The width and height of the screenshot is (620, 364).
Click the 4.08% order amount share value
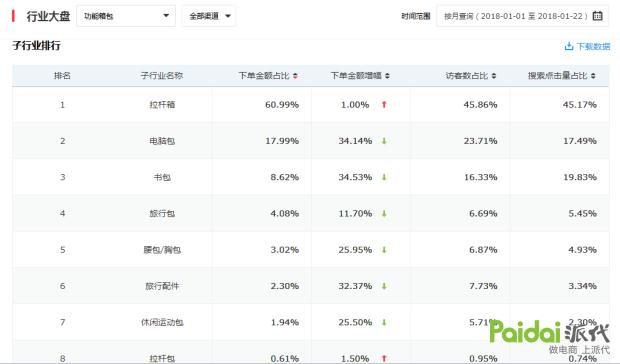[285, 213]
